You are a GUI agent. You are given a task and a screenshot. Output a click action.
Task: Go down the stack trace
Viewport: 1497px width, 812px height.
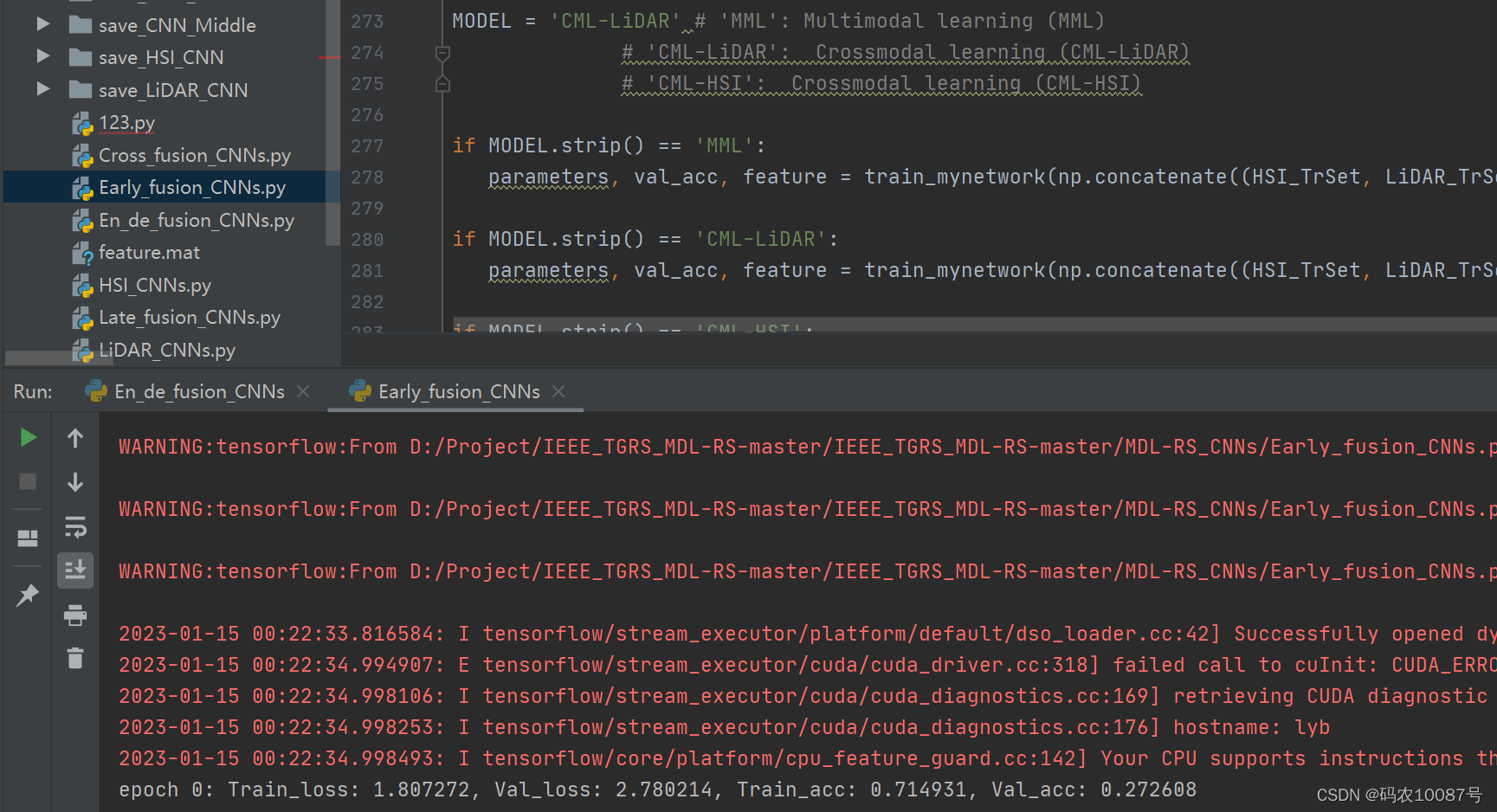coord(75,482)
